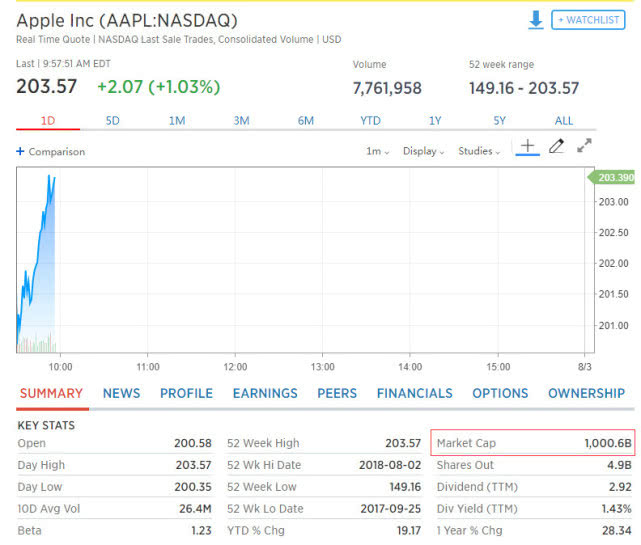
Task: Click the last price 203.57
Action: tap(47, 87)
